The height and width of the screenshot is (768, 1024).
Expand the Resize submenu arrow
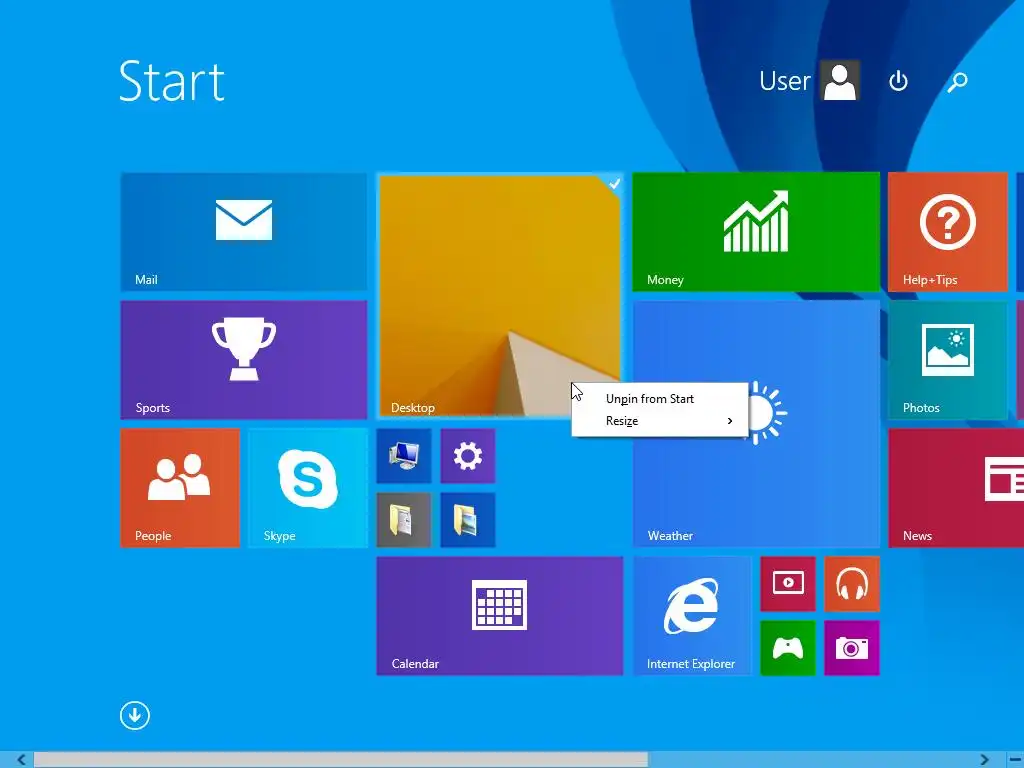(730, 421)
